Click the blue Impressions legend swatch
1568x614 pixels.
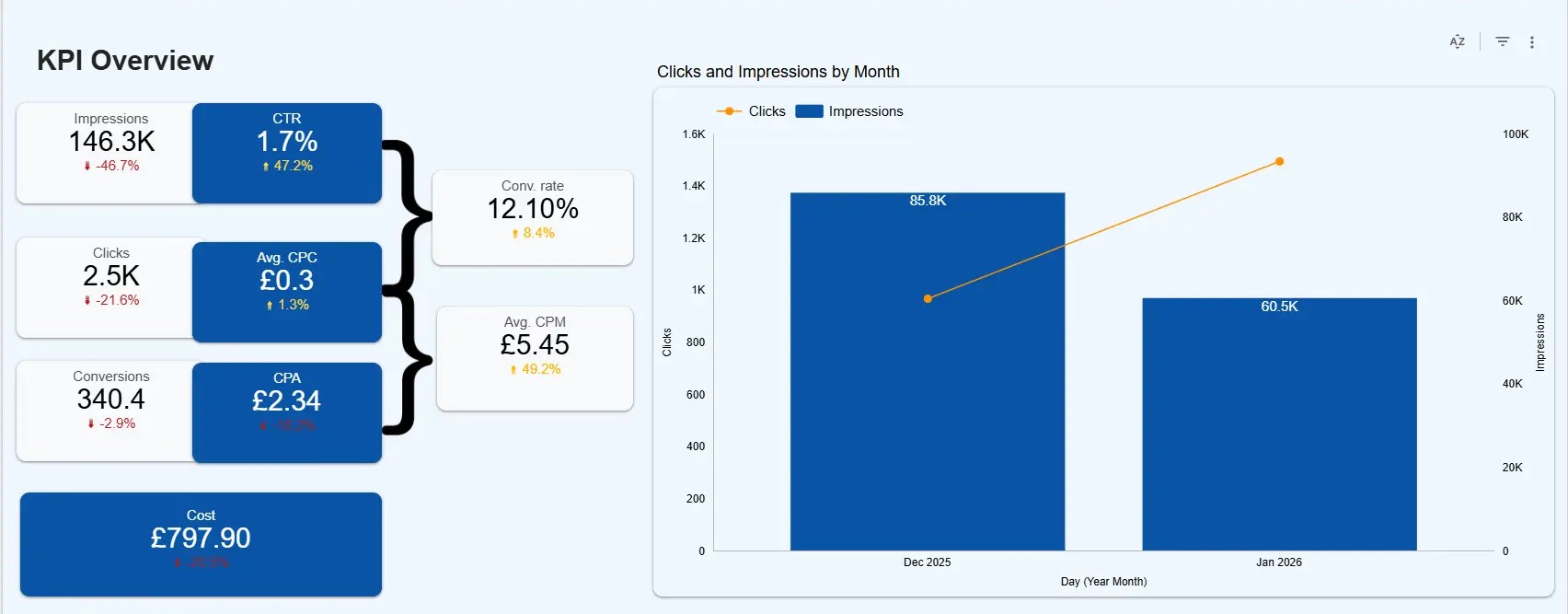tap(809, 111)
